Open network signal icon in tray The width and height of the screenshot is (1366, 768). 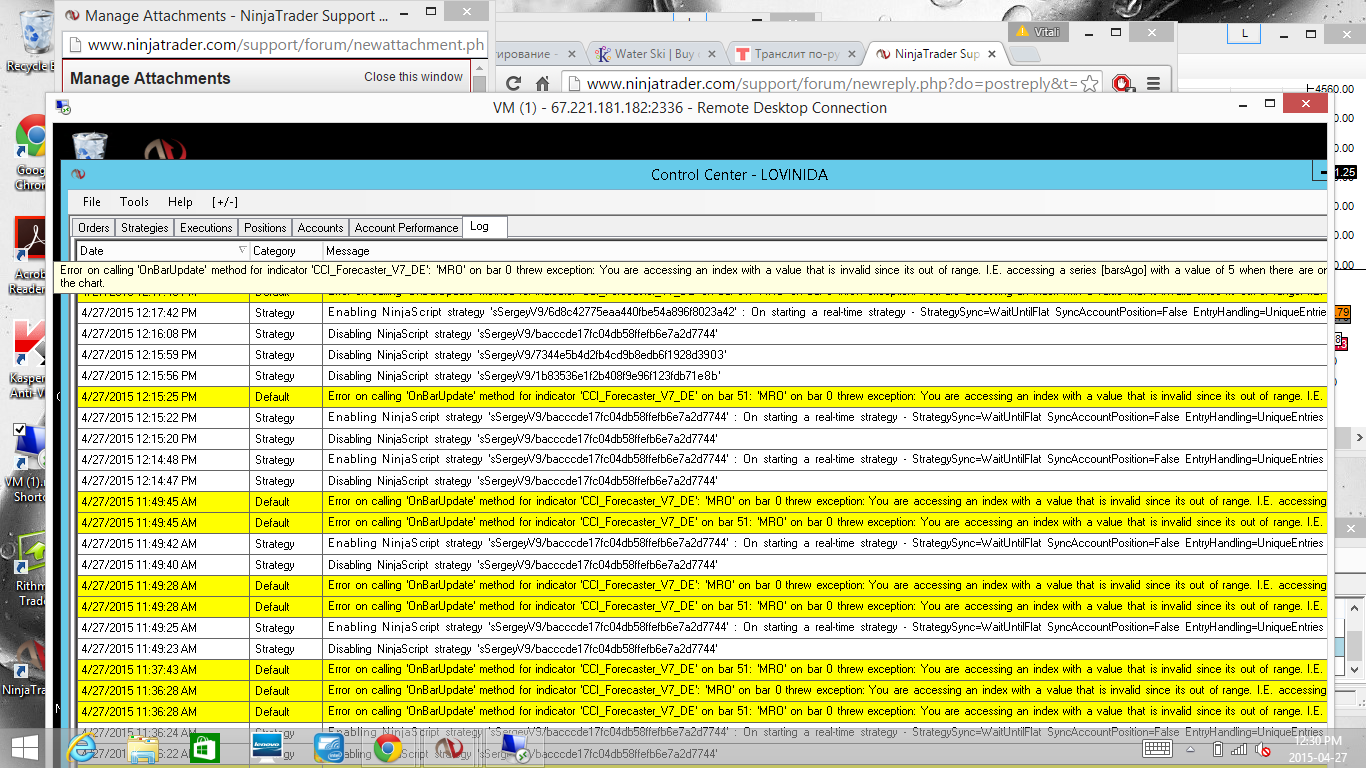[1240, 749]
